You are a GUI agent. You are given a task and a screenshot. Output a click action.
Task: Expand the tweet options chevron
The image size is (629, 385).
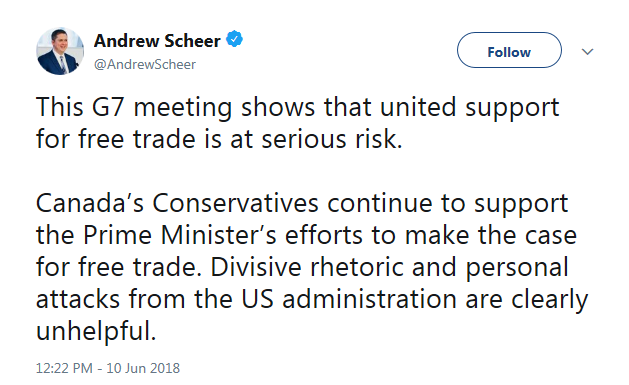click(587, 51)
